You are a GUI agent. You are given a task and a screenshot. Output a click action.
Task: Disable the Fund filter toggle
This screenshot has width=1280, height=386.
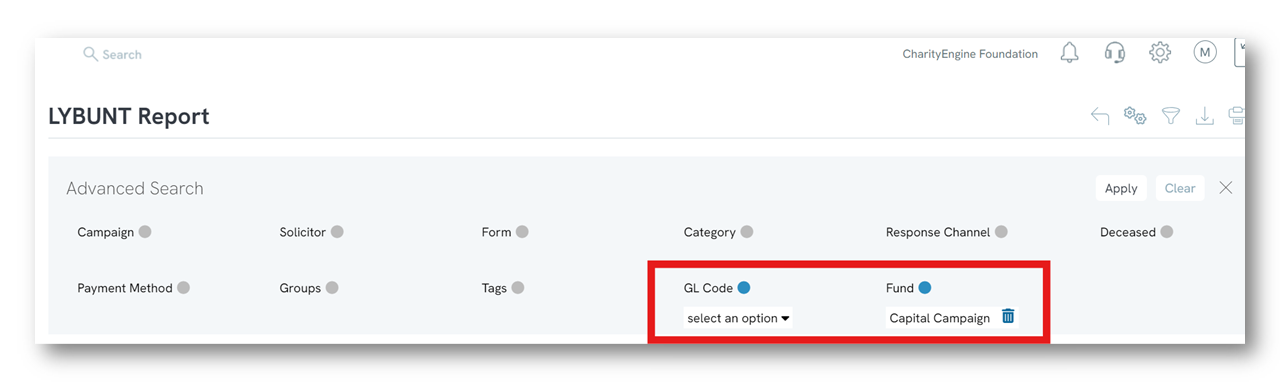click(x=925, y=288)
